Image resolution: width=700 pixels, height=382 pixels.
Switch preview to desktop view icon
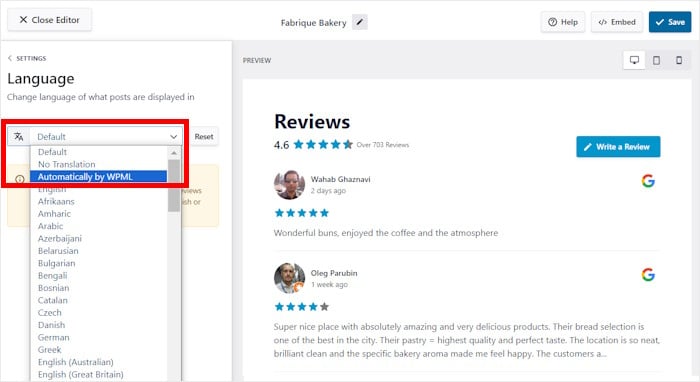coord(634,60)
